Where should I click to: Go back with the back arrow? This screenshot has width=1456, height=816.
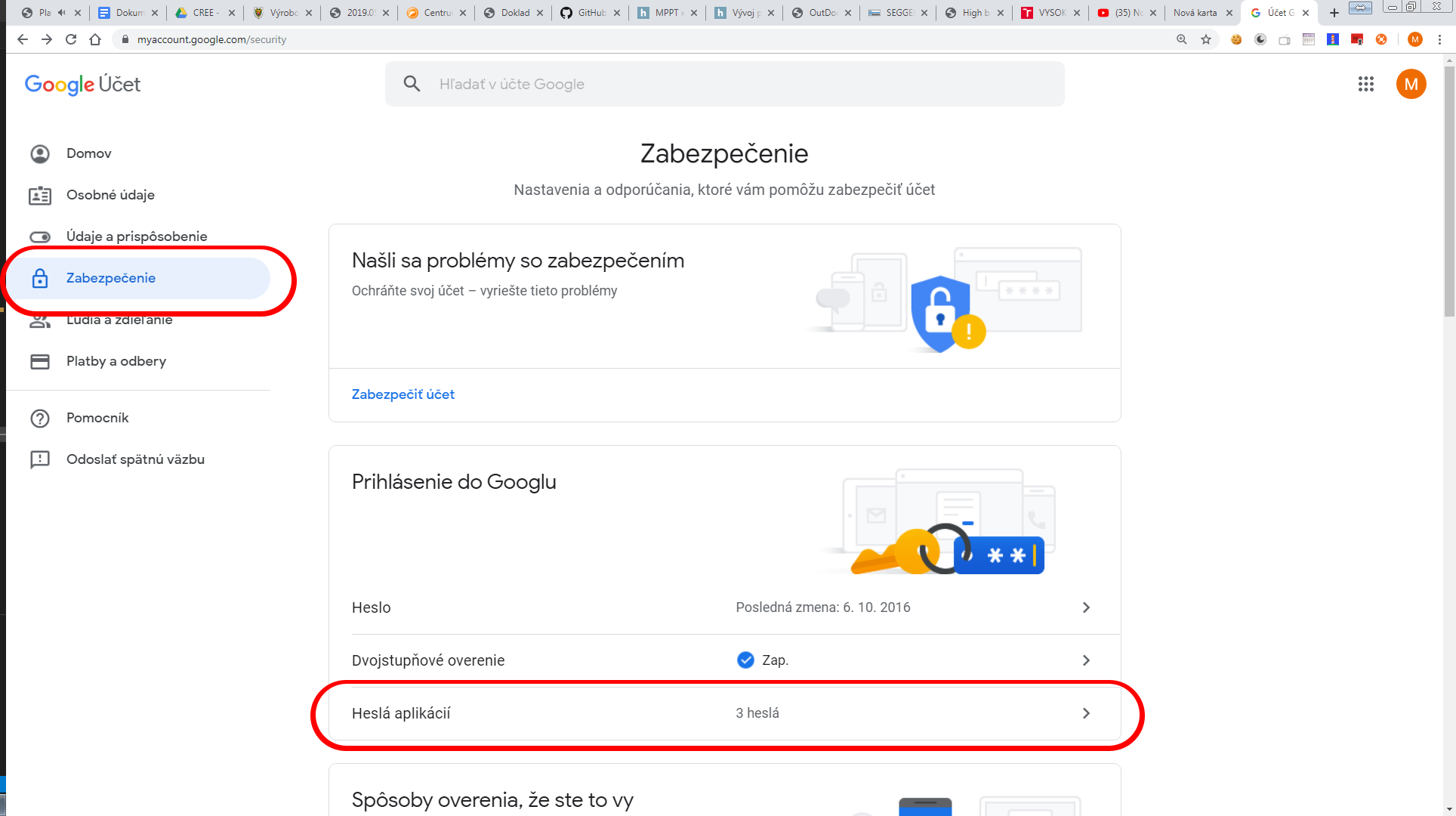coord(23,39)
